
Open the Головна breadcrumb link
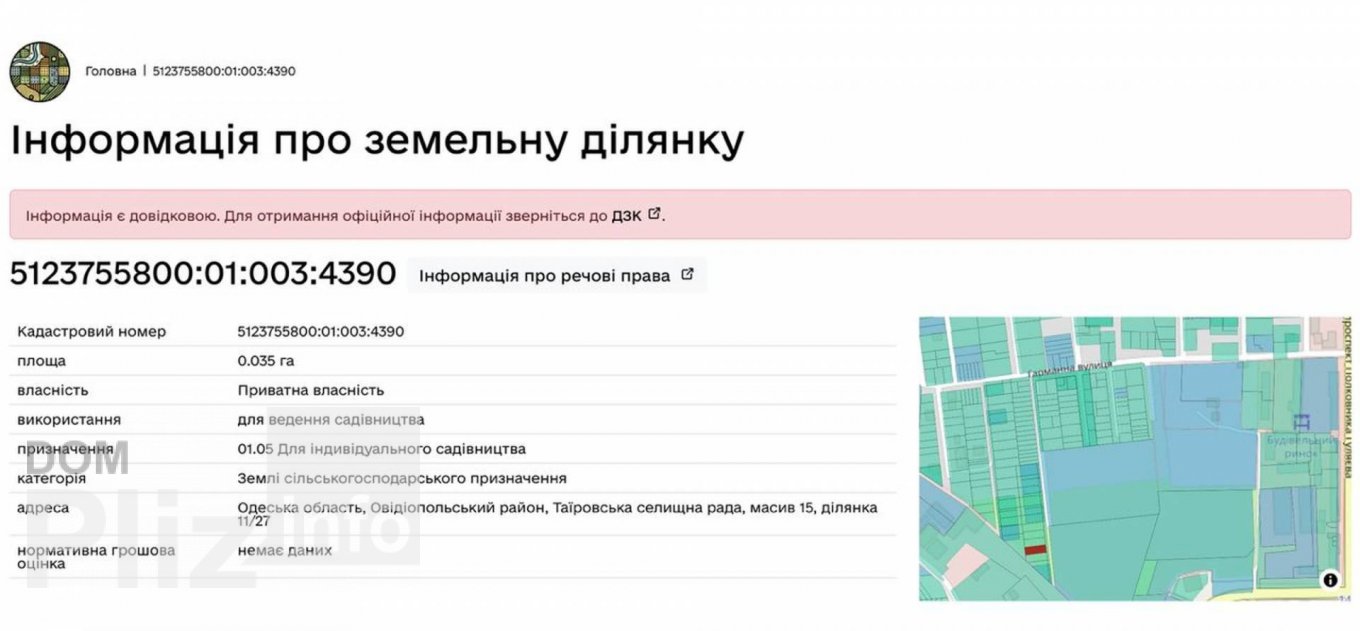(x=110, y=71)
